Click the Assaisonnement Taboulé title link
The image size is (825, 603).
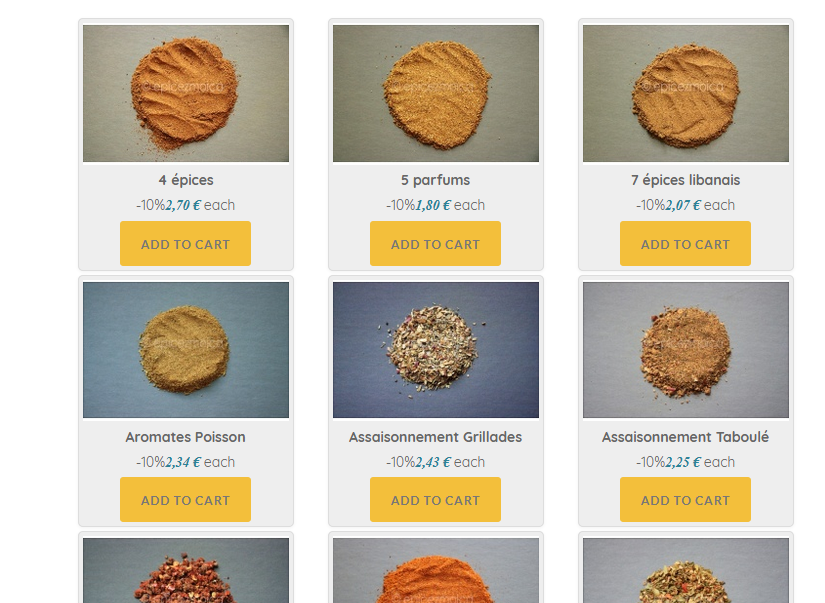(x=686, y=437)
